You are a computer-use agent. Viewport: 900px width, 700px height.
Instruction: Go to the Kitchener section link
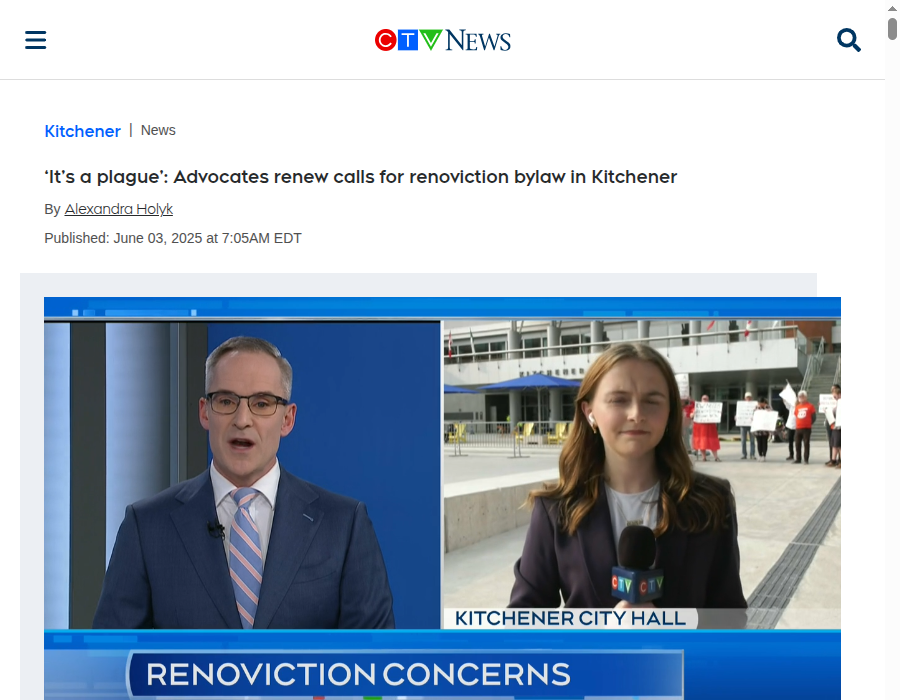(83, 131)
